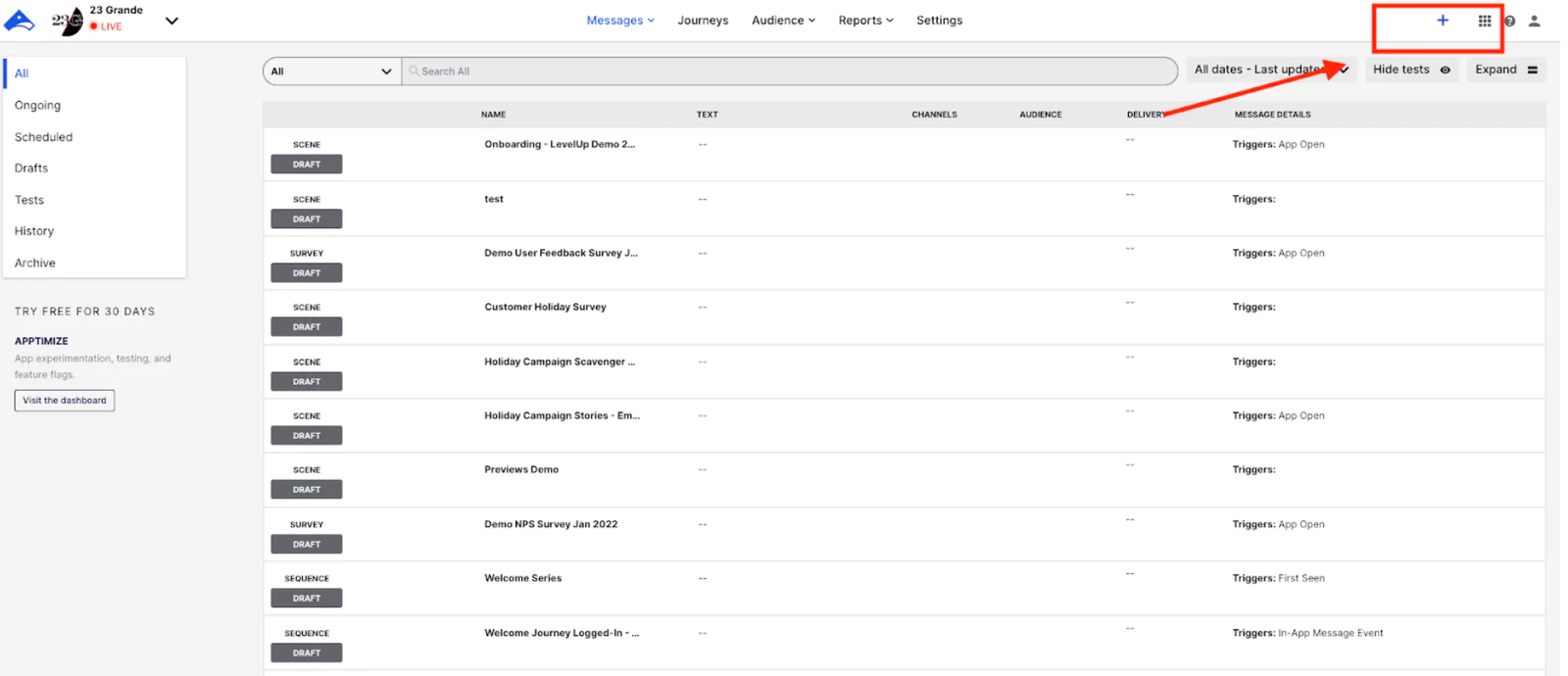Screen dimensions: 1568x676
Task: Click Visit the dashboard button
Action: coord(65,401)
